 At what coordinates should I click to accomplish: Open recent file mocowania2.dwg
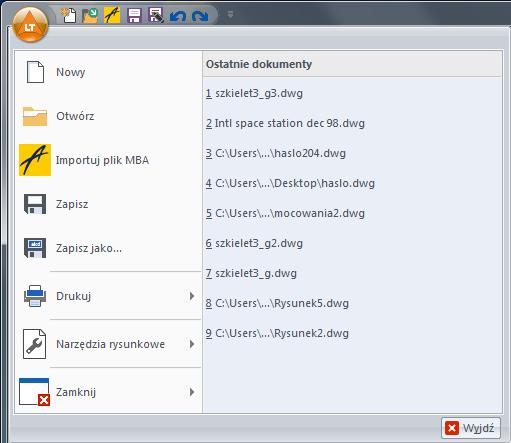coord(285,213)
